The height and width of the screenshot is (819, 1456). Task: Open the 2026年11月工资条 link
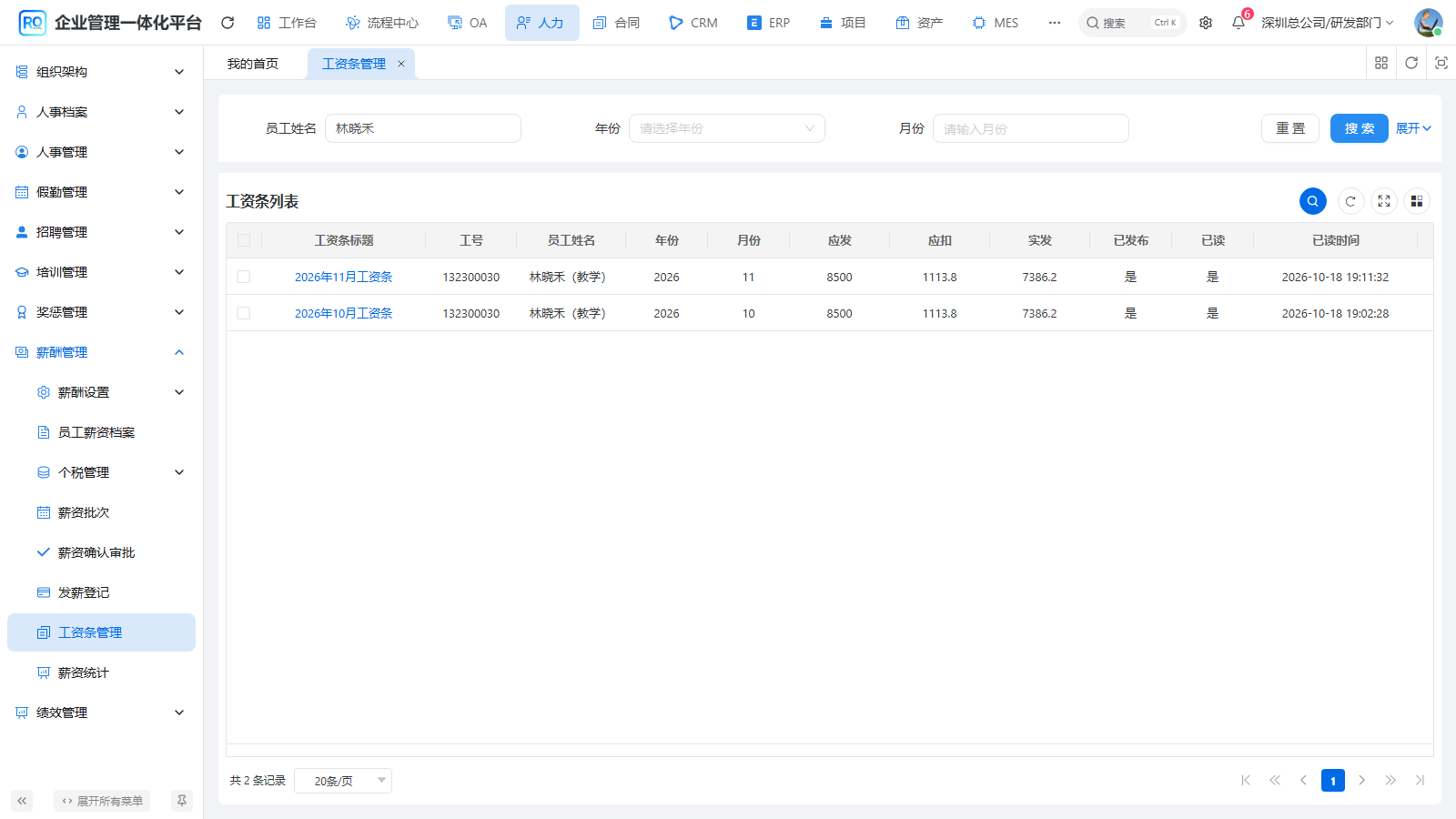click(344, 277)
